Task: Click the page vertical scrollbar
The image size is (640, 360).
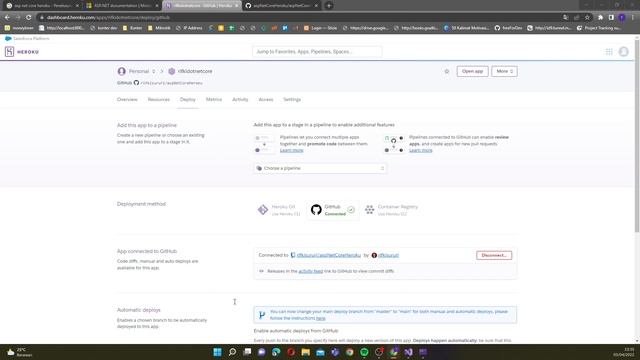Action: (637, 135)
